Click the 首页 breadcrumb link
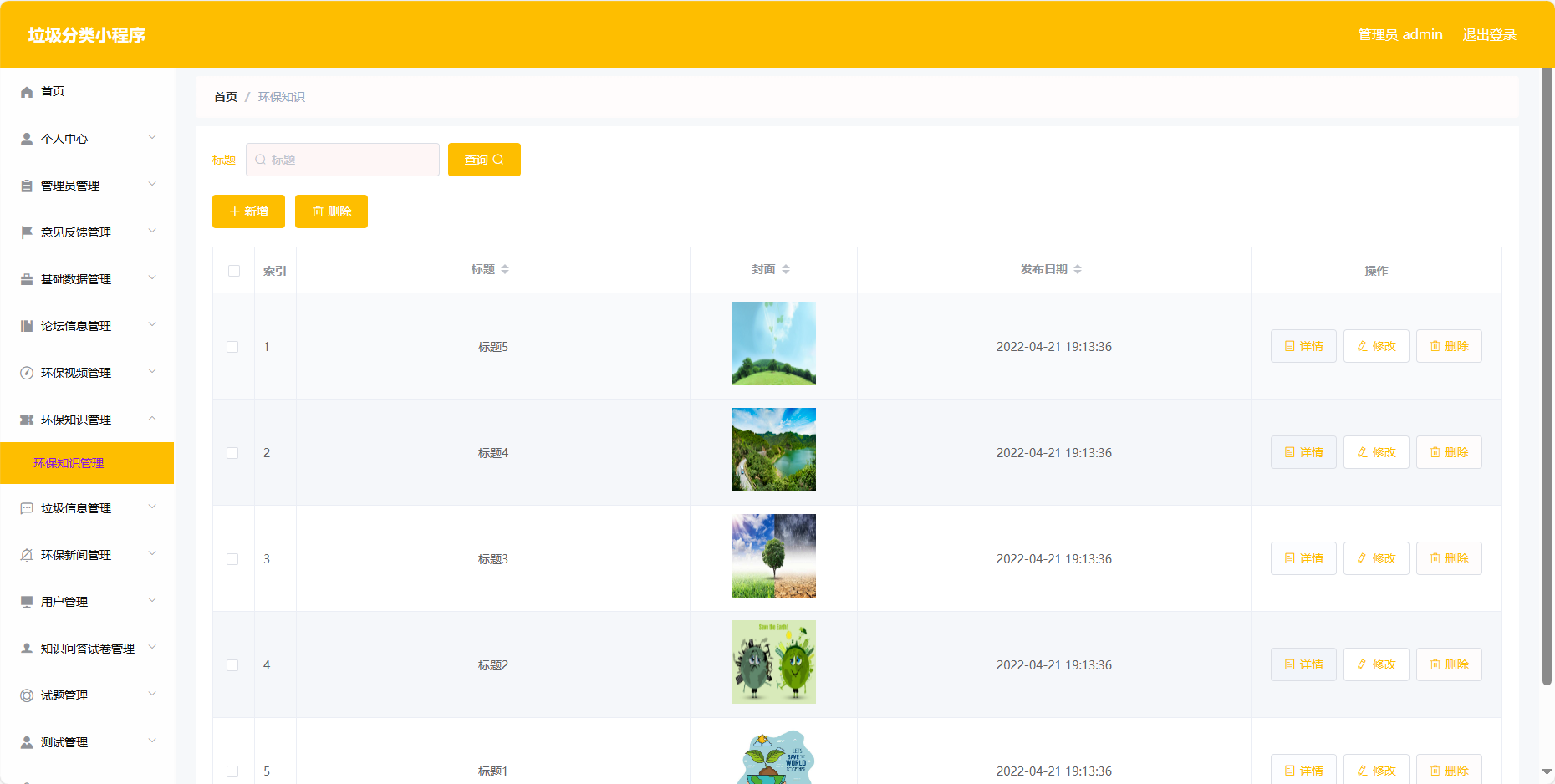This screenshot has width=1555, height=784. coord(226,97)
